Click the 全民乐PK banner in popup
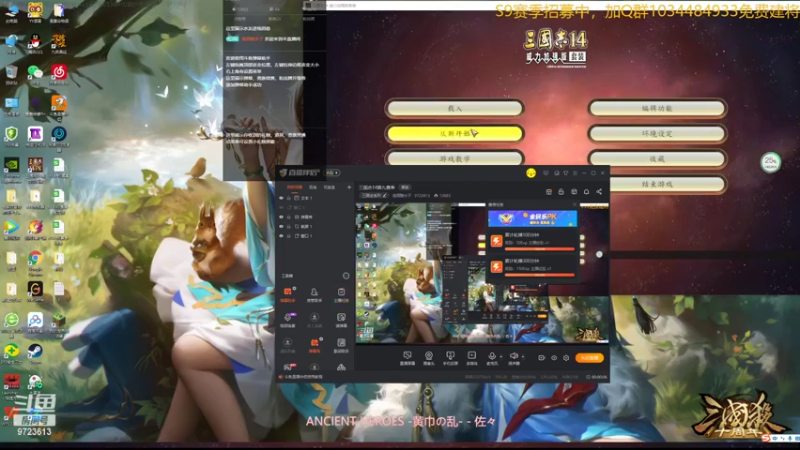This screenshot has width=800, height=450. 533,218
